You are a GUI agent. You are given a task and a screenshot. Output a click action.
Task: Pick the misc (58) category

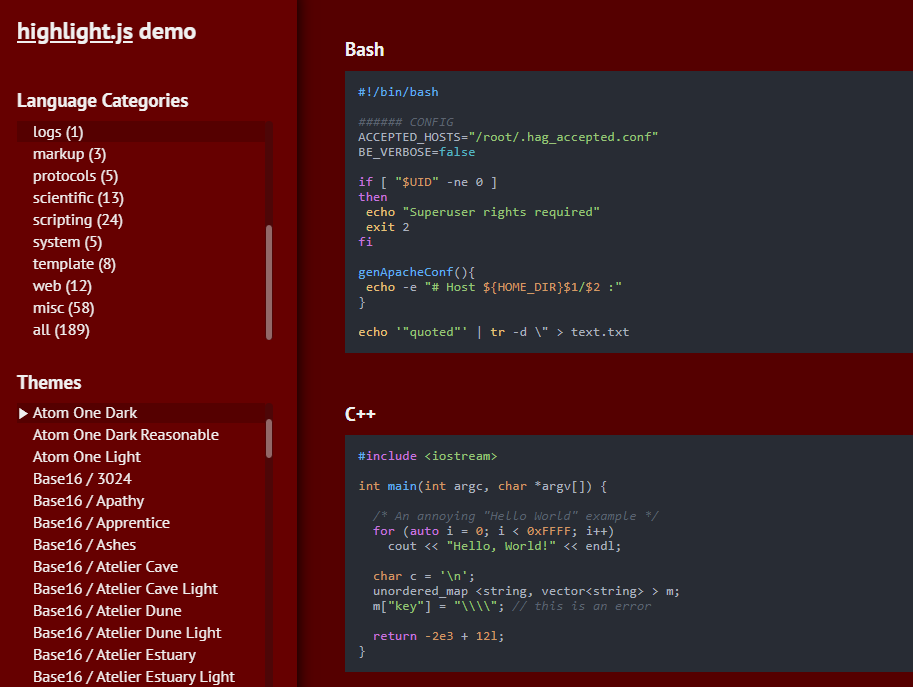tap(63, 308)
